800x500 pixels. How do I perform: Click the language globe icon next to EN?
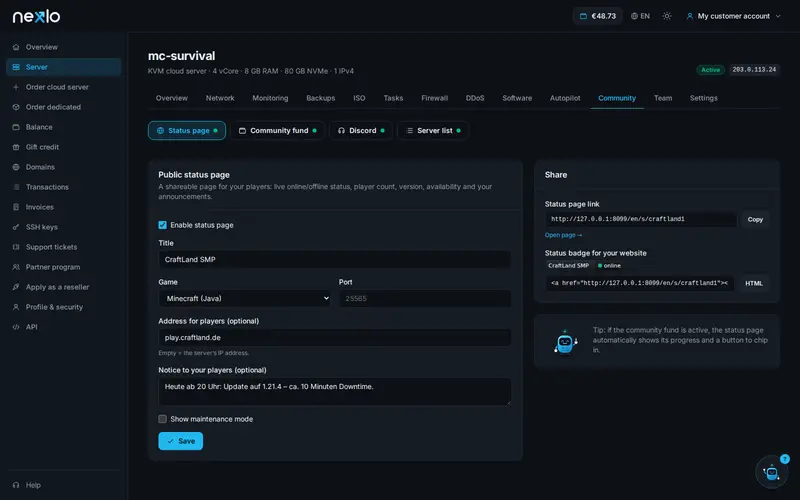coord(634,16)
